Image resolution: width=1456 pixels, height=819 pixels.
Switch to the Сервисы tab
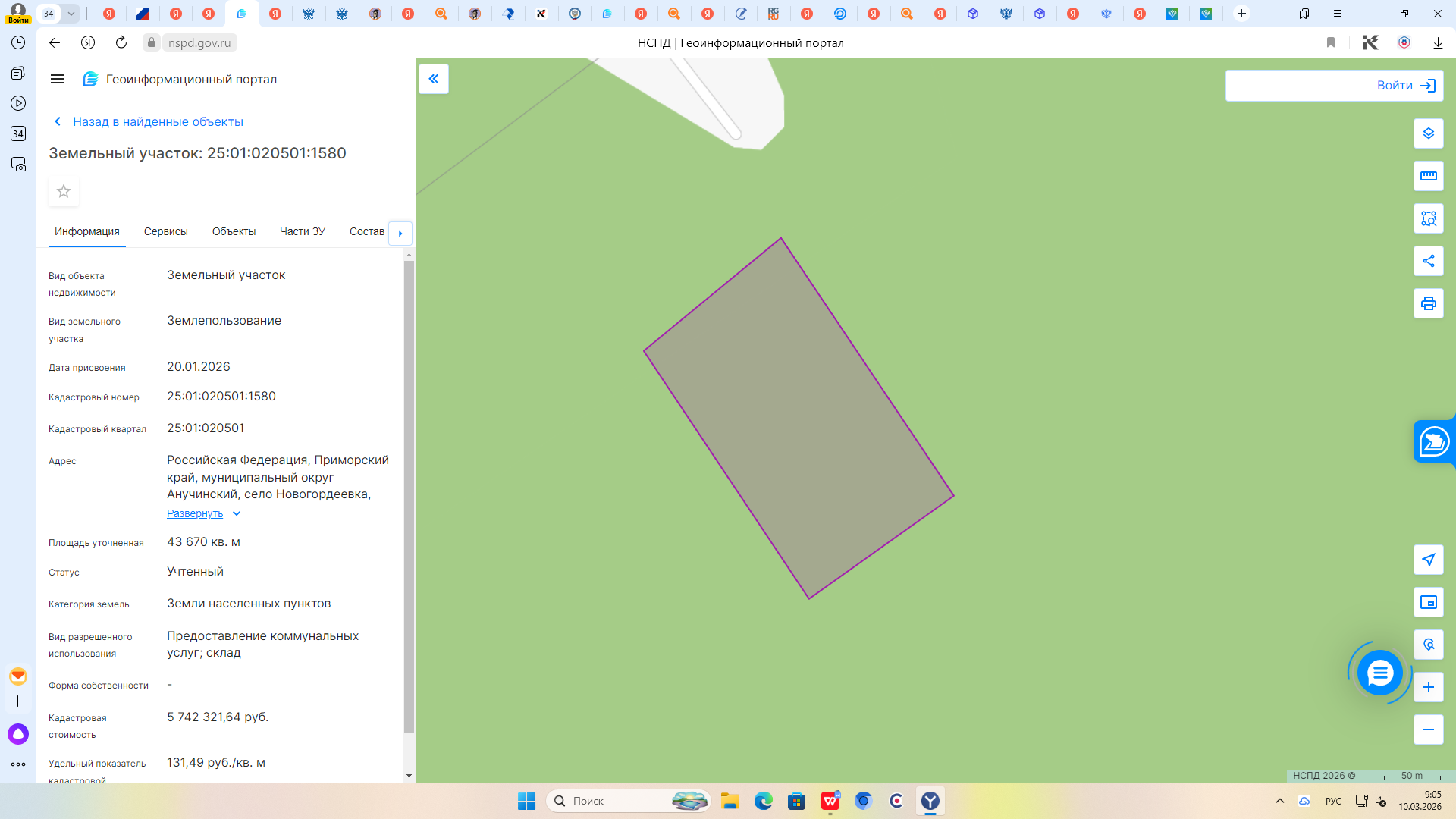tap(165, 231)
